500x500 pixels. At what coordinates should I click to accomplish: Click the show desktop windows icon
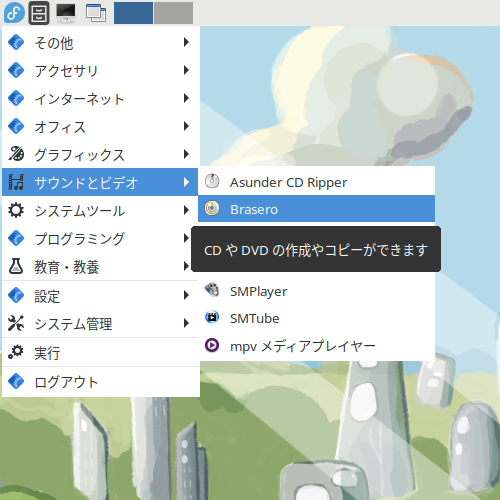pyautogui.click(x=96, y=13)
